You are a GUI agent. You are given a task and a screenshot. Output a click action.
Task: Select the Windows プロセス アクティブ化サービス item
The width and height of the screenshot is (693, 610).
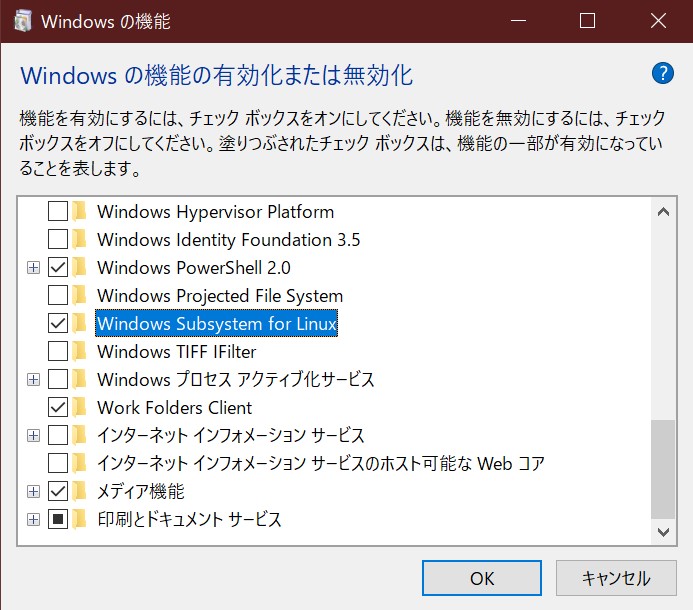(235, 380)
